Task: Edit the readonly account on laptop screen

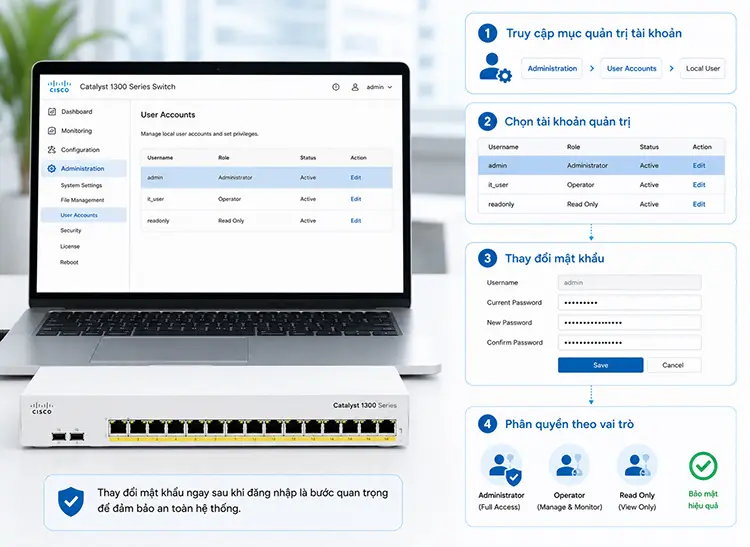Action: [x=355, y=220]
